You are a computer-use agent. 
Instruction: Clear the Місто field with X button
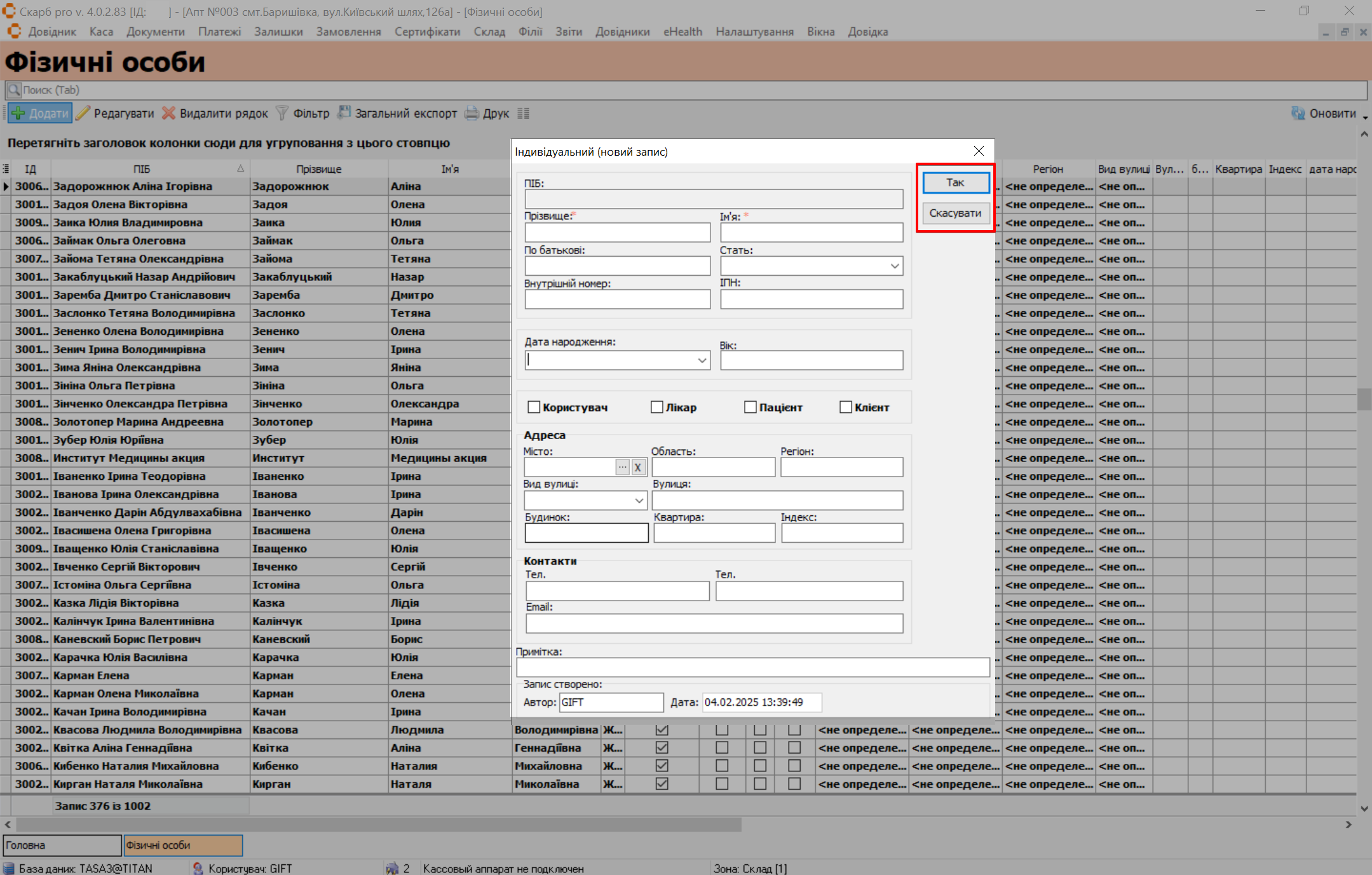(x=637, y=468)
